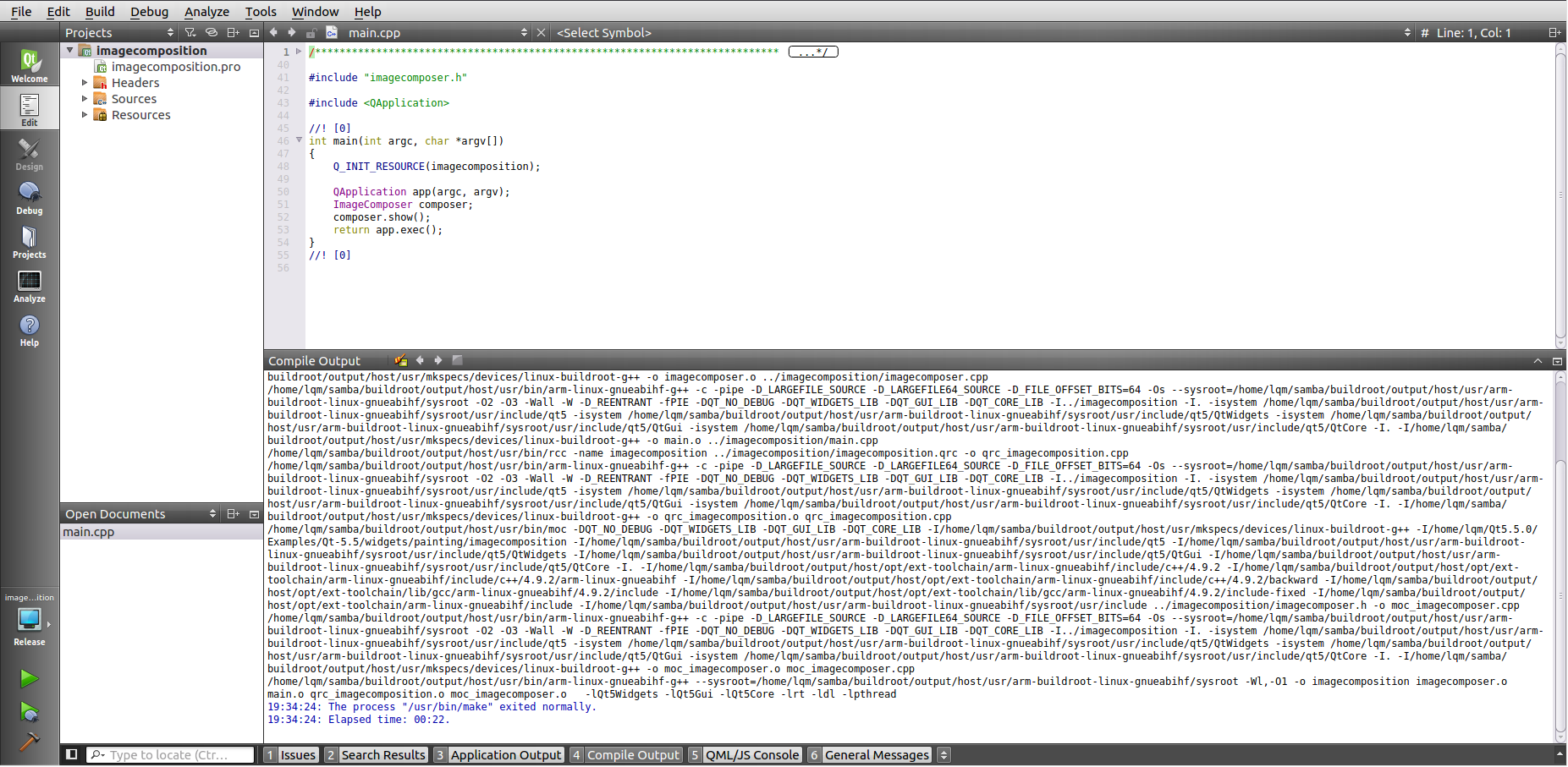
Task: Switch to Debug mode in the sidebar
Action: [29, 198]
